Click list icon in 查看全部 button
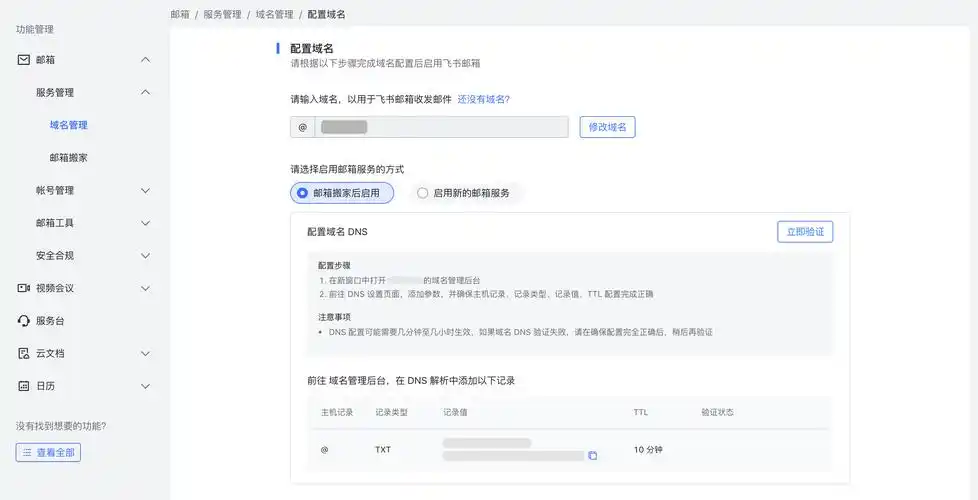This screenshot has width=978, height=500. (x=27, y=453)
